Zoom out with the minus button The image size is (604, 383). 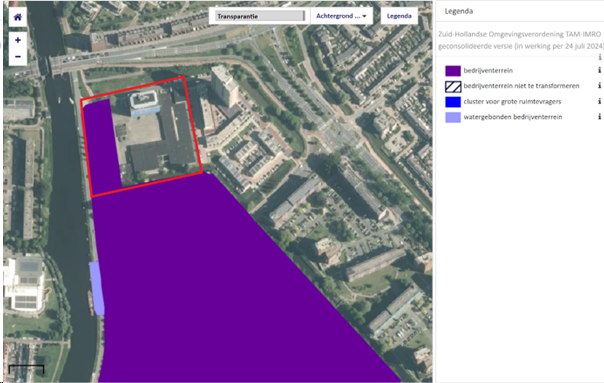18,57
